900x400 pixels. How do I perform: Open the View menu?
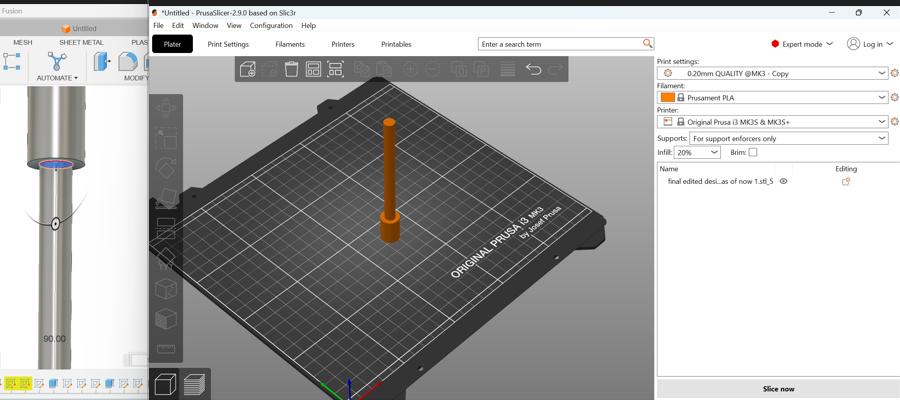point(234,25)
